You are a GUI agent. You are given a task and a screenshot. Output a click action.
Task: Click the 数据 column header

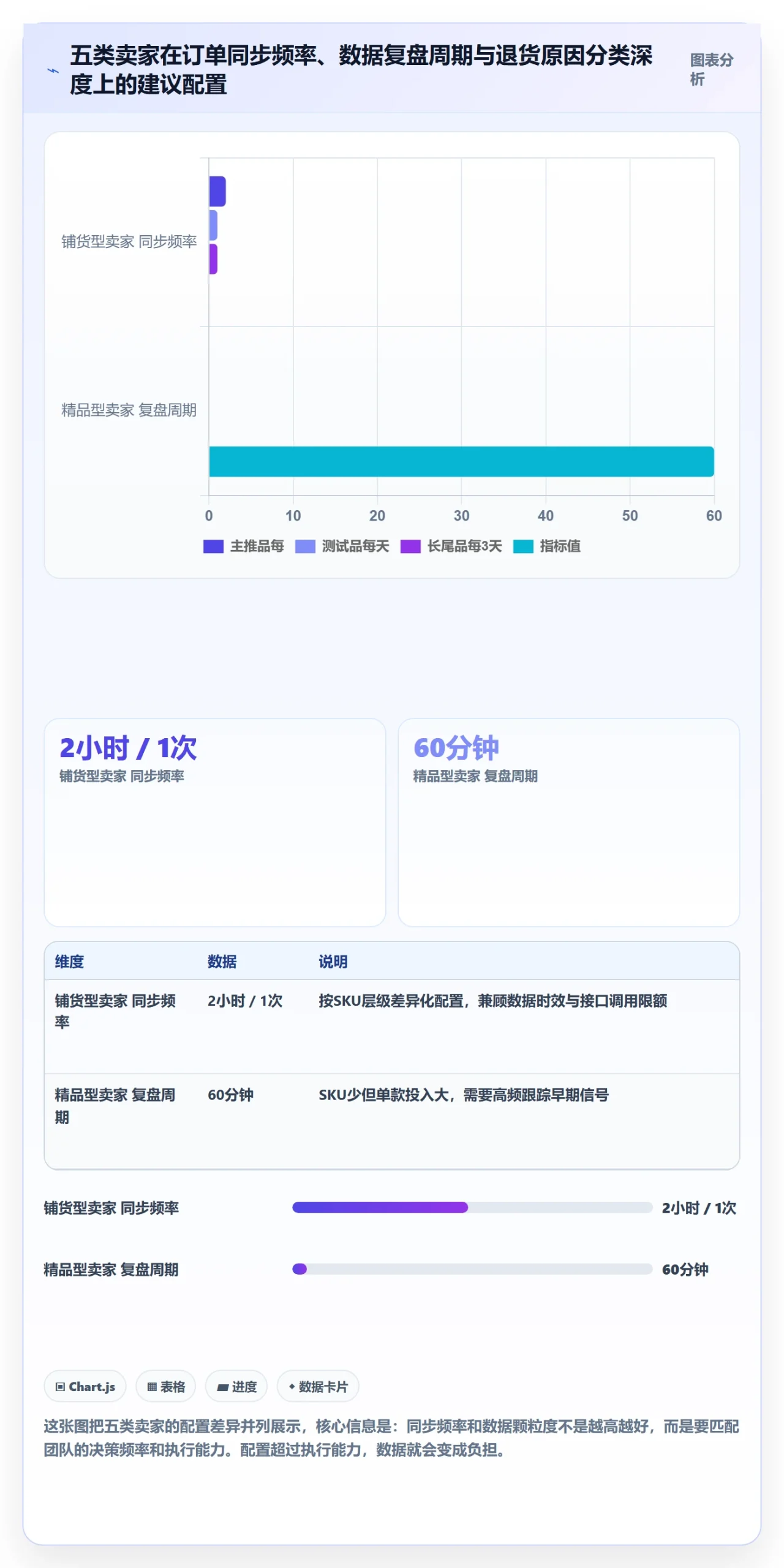(222, 962)
